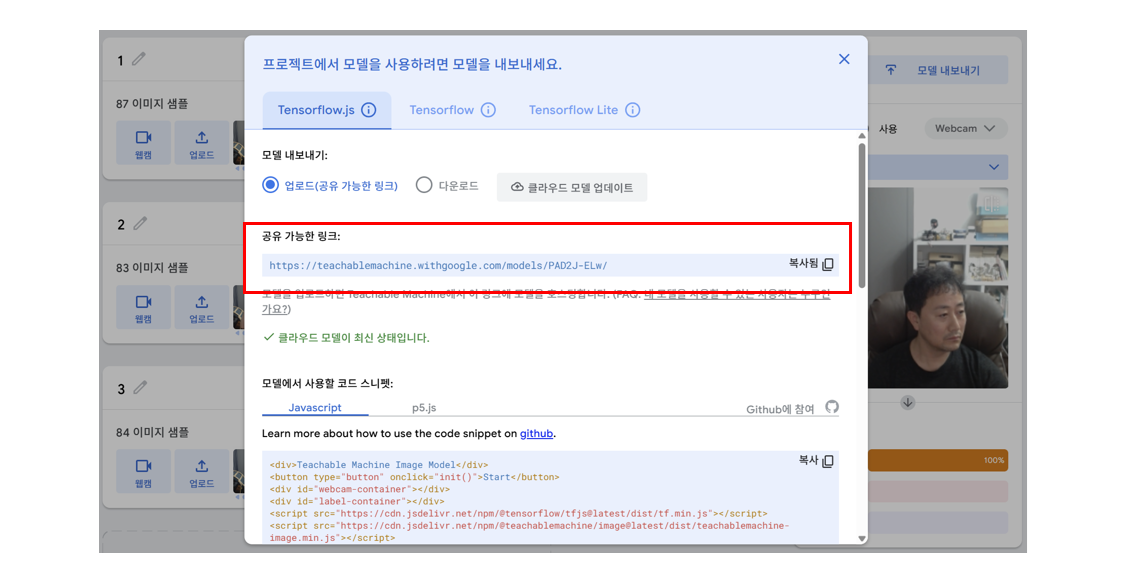Open the github hyperlink in the description
Viewport: 1129px width, 578px height.
pos(536,433)
